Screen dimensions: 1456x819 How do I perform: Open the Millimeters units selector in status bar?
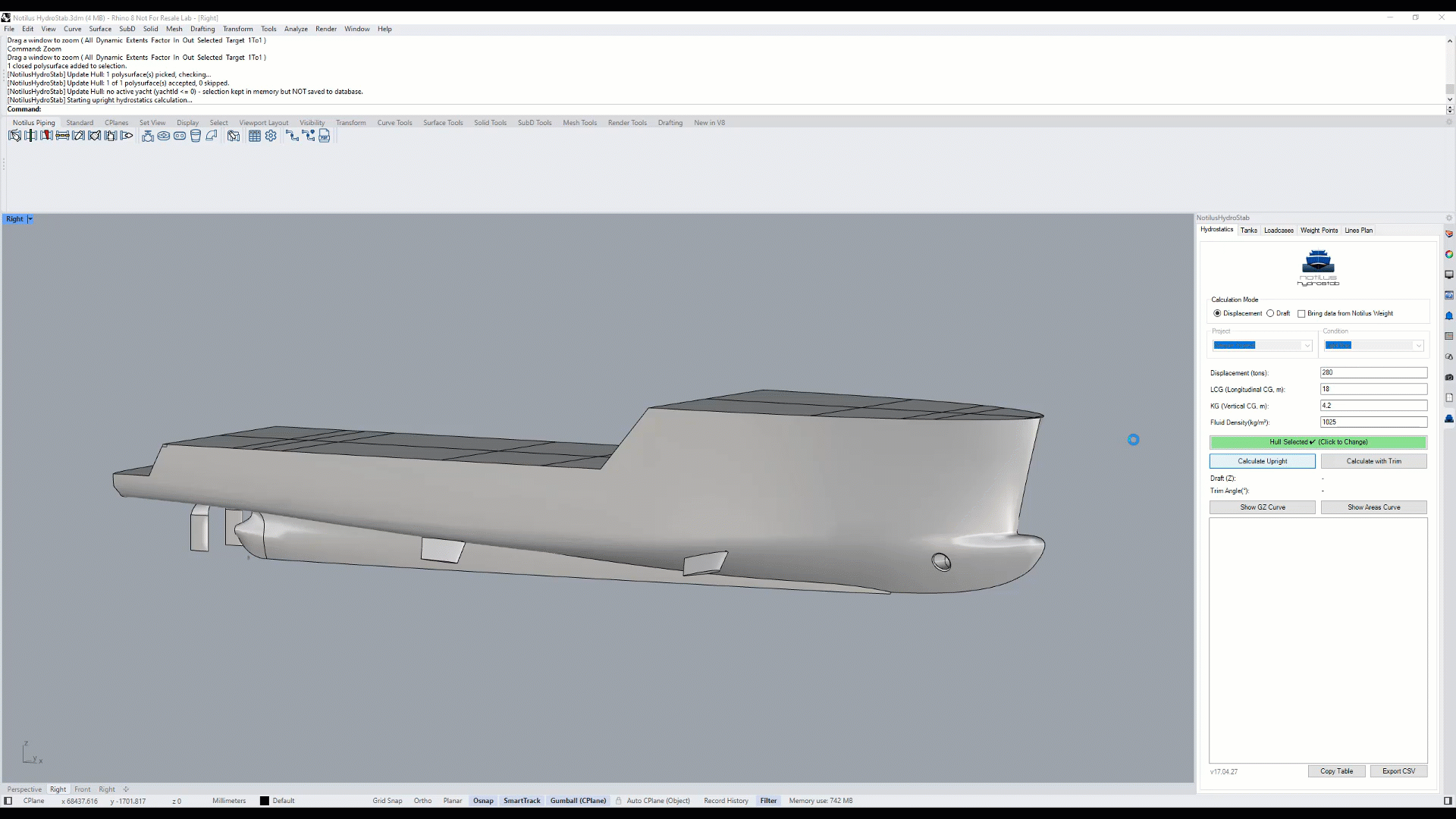[229, 801]
